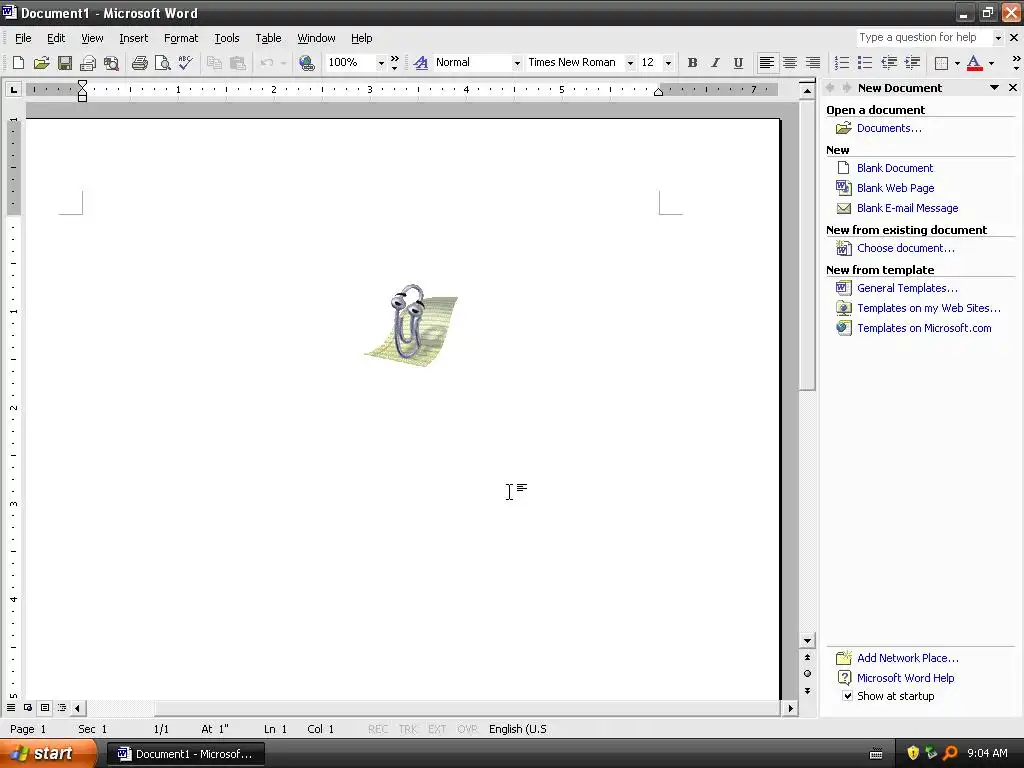Switch to Web Layout view icon
The width and height of the screenshot is (1024, 768).
coord(28,707)
